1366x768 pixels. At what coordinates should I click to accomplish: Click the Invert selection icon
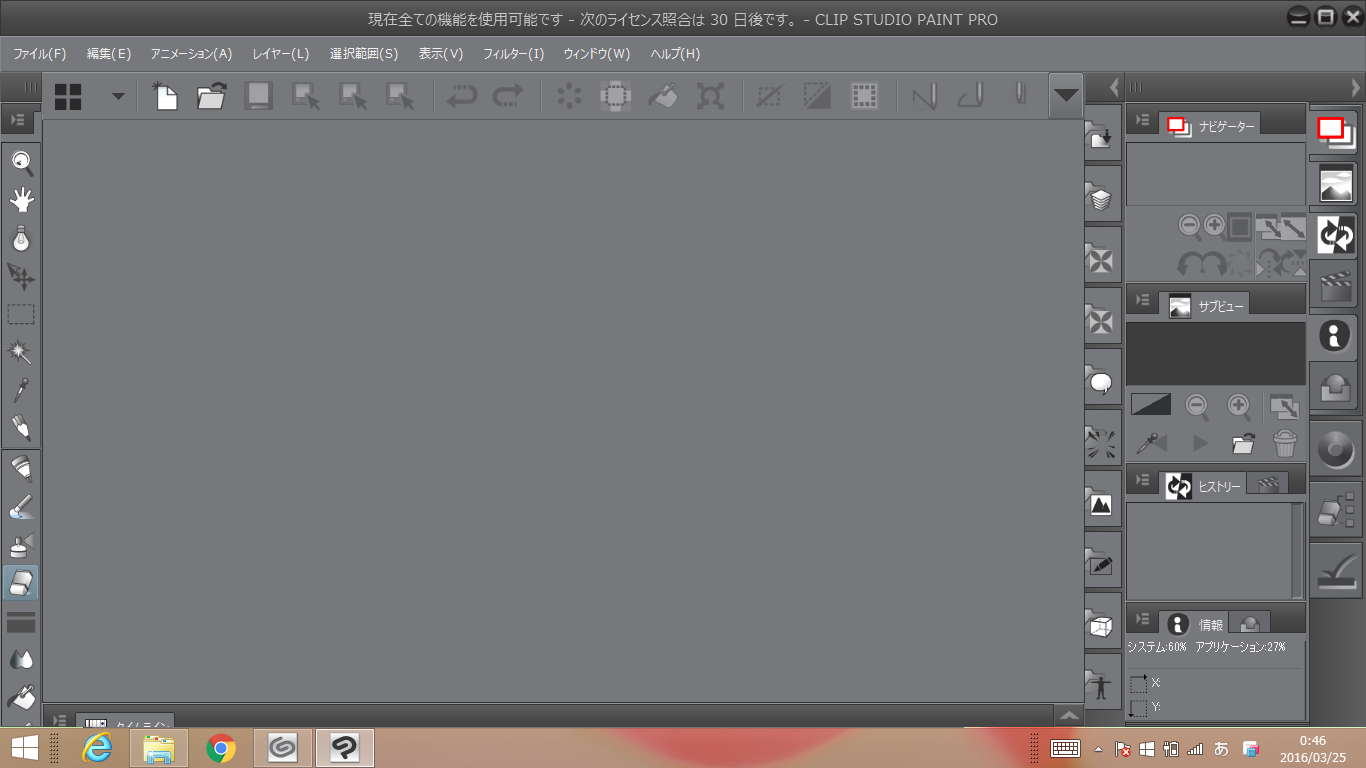[x=816, y=96]
